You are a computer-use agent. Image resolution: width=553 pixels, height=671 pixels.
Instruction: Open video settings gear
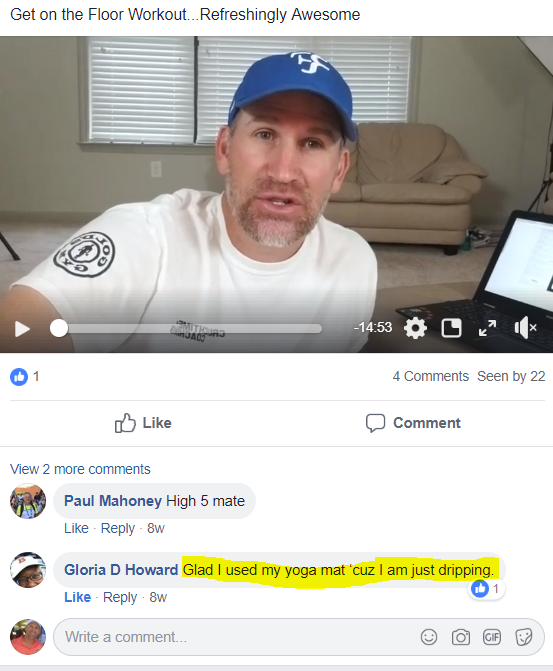coord(415,328)
